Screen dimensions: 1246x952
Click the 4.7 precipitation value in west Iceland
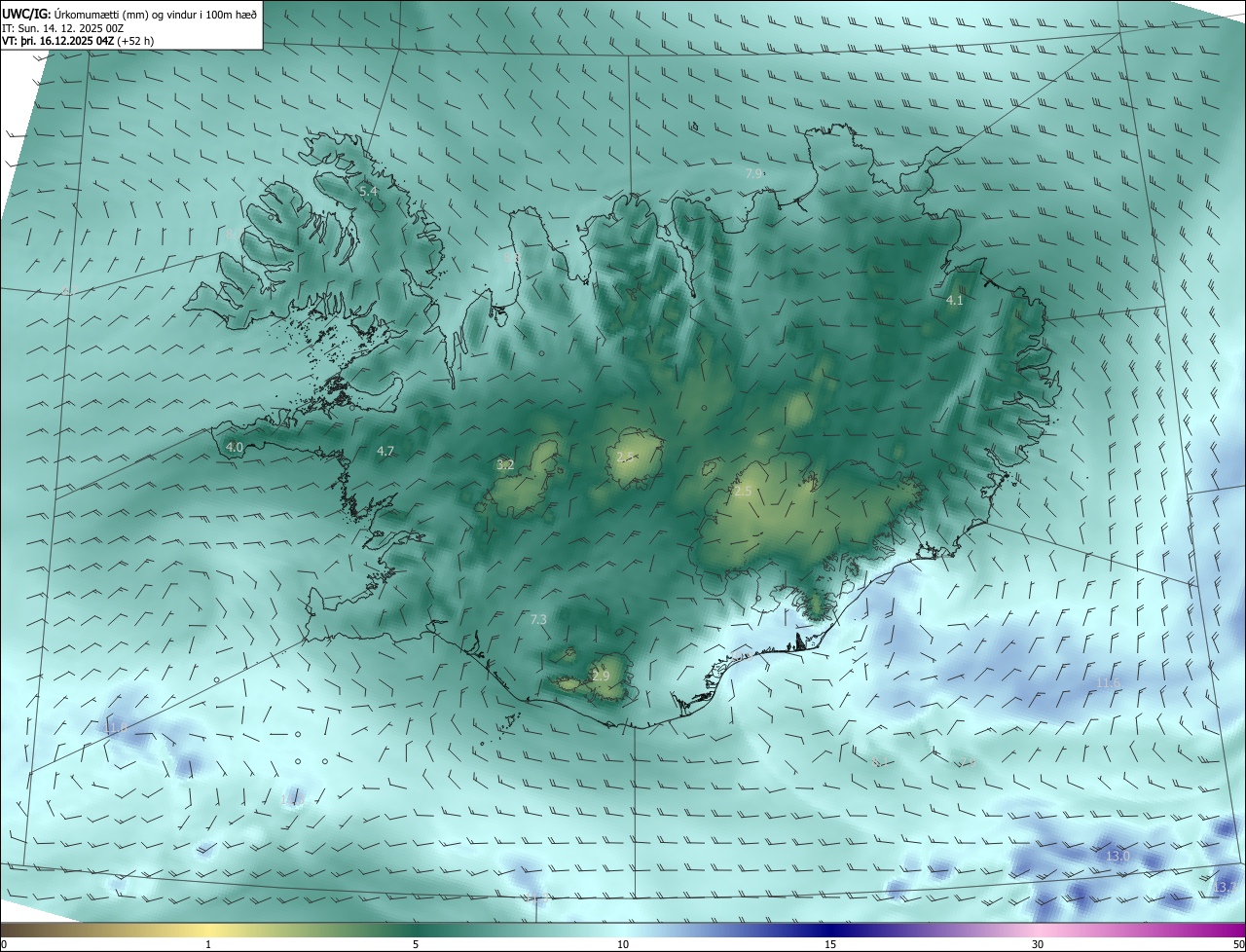point(385,451)
